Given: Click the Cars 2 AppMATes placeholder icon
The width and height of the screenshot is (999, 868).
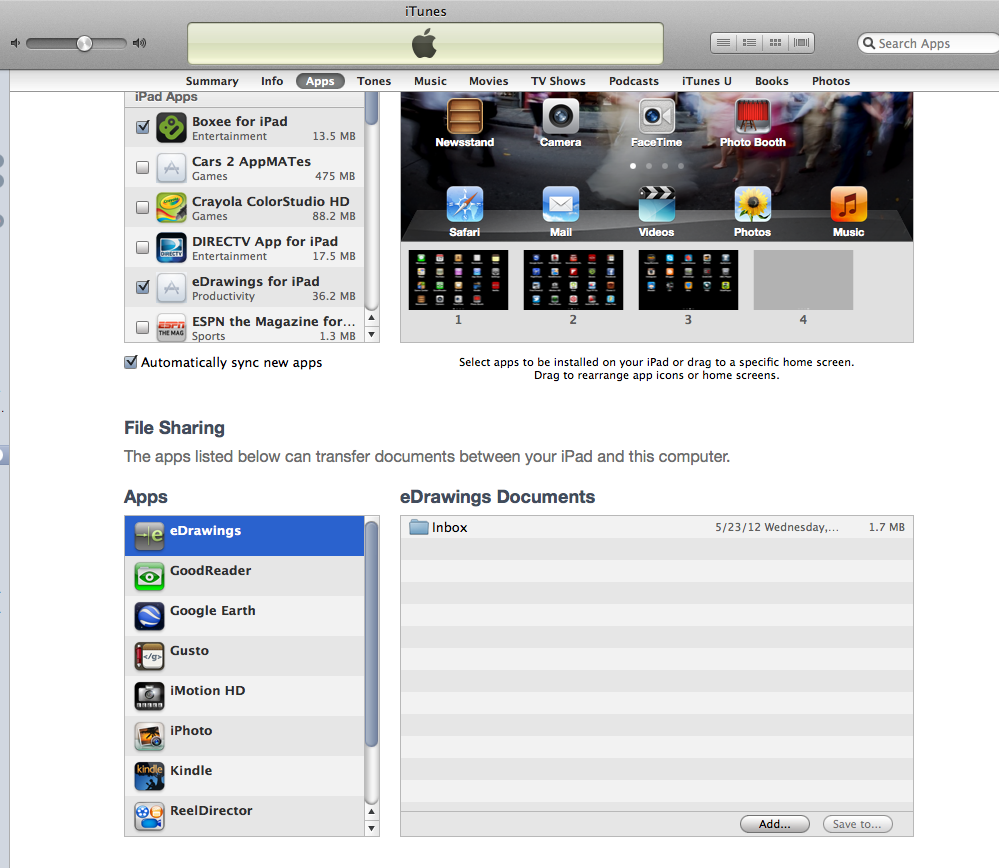Looking at the screenshot, I should 171,168.
